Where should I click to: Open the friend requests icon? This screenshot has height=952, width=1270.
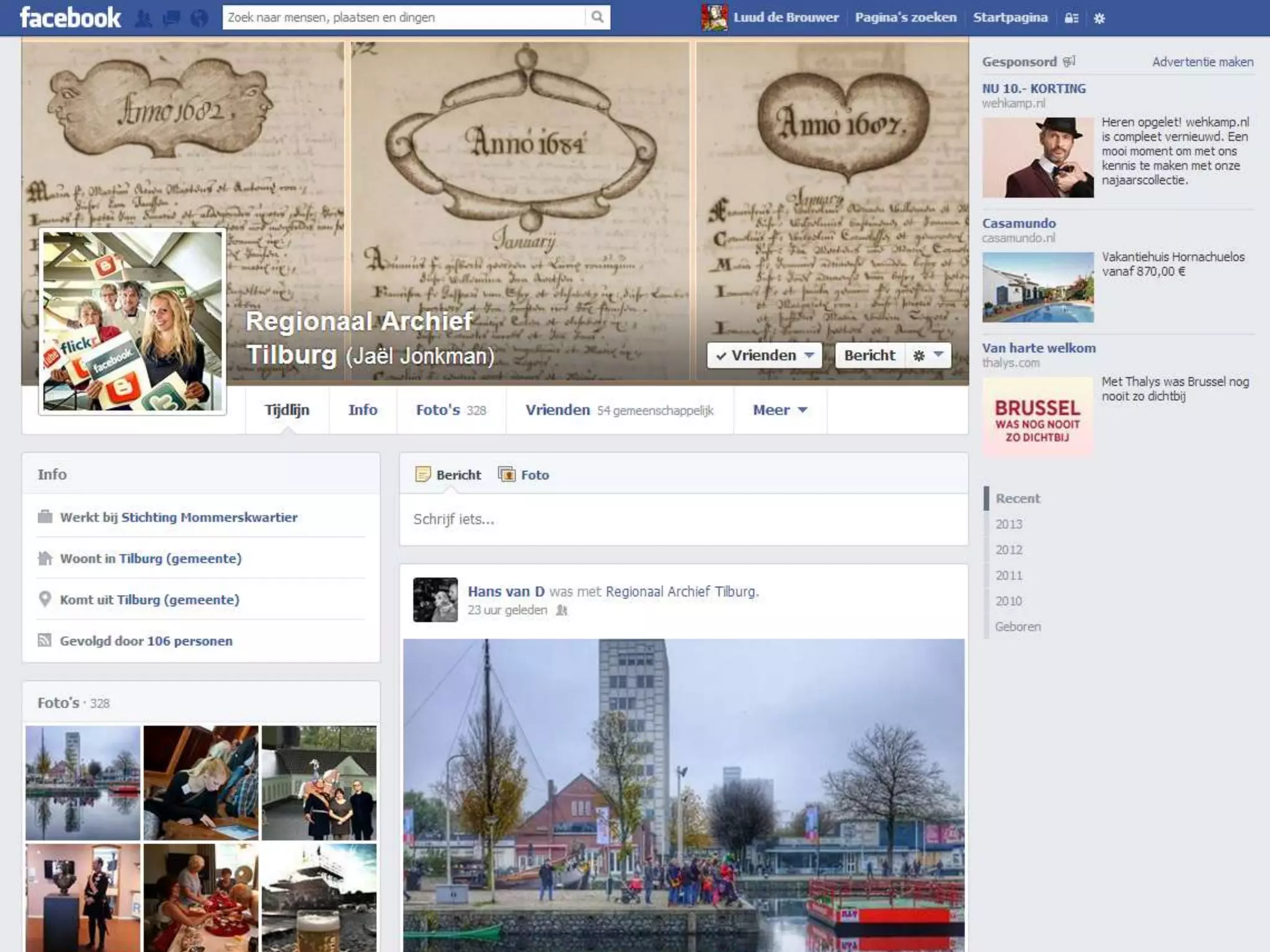coord(143,19)
